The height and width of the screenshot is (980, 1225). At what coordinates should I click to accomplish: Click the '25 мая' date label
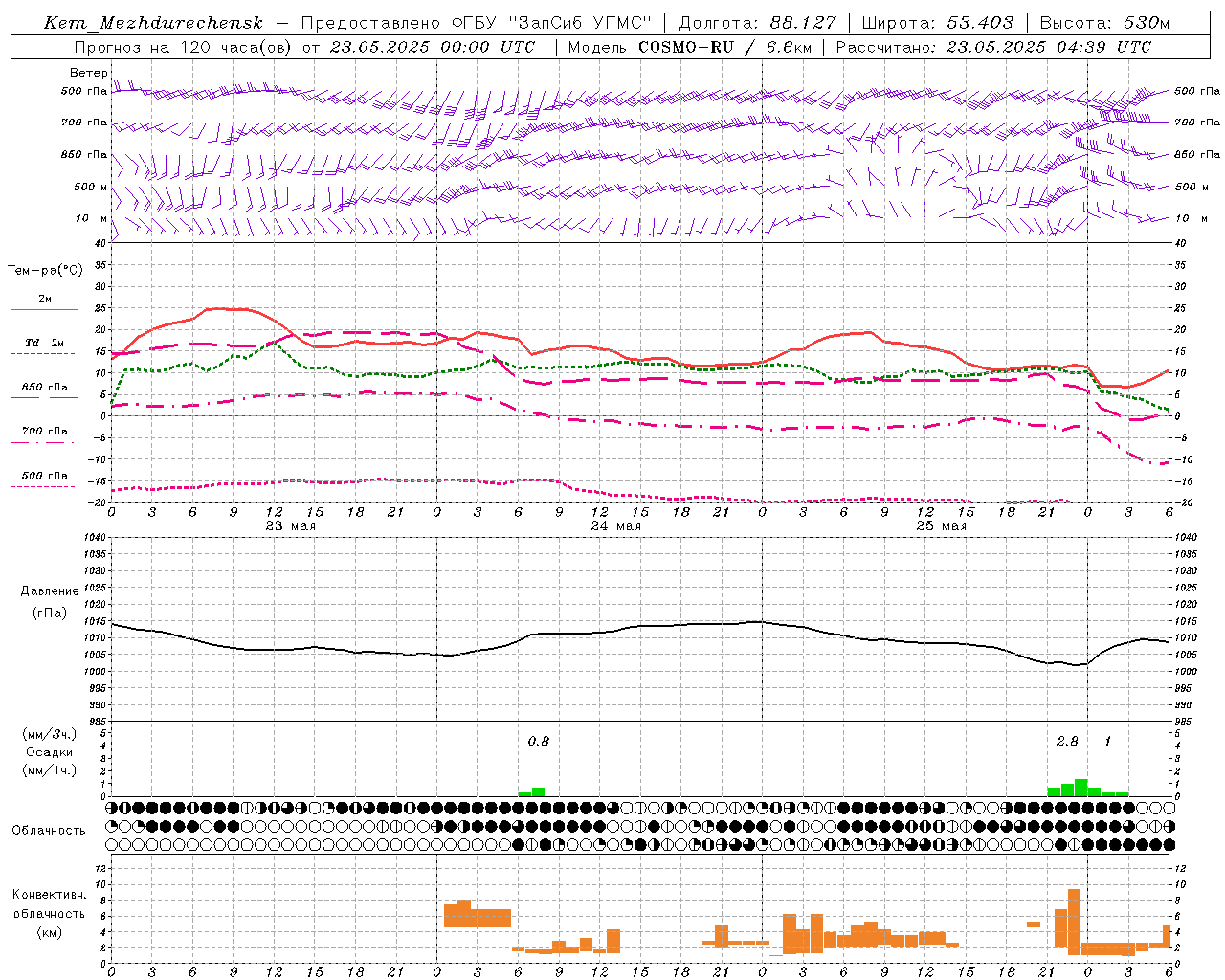tap(941, 526)
